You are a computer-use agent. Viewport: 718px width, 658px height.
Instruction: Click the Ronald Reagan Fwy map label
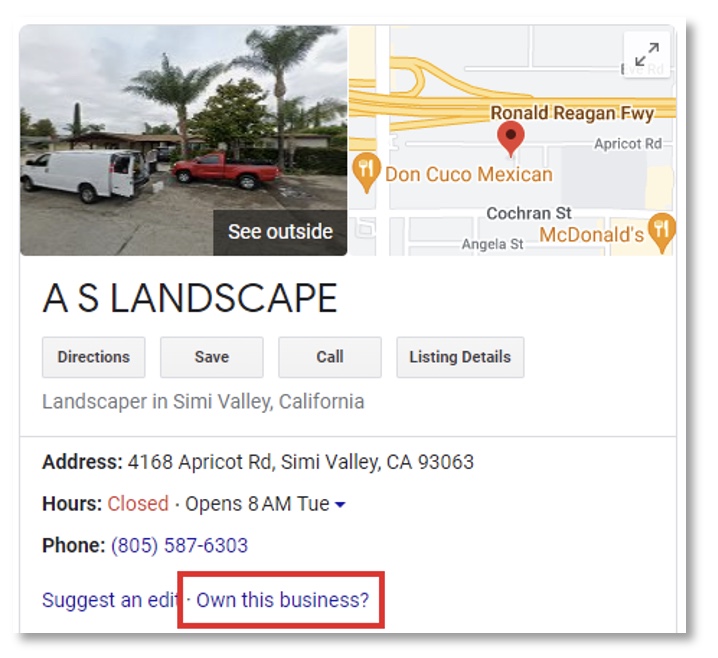coord(572,113)
